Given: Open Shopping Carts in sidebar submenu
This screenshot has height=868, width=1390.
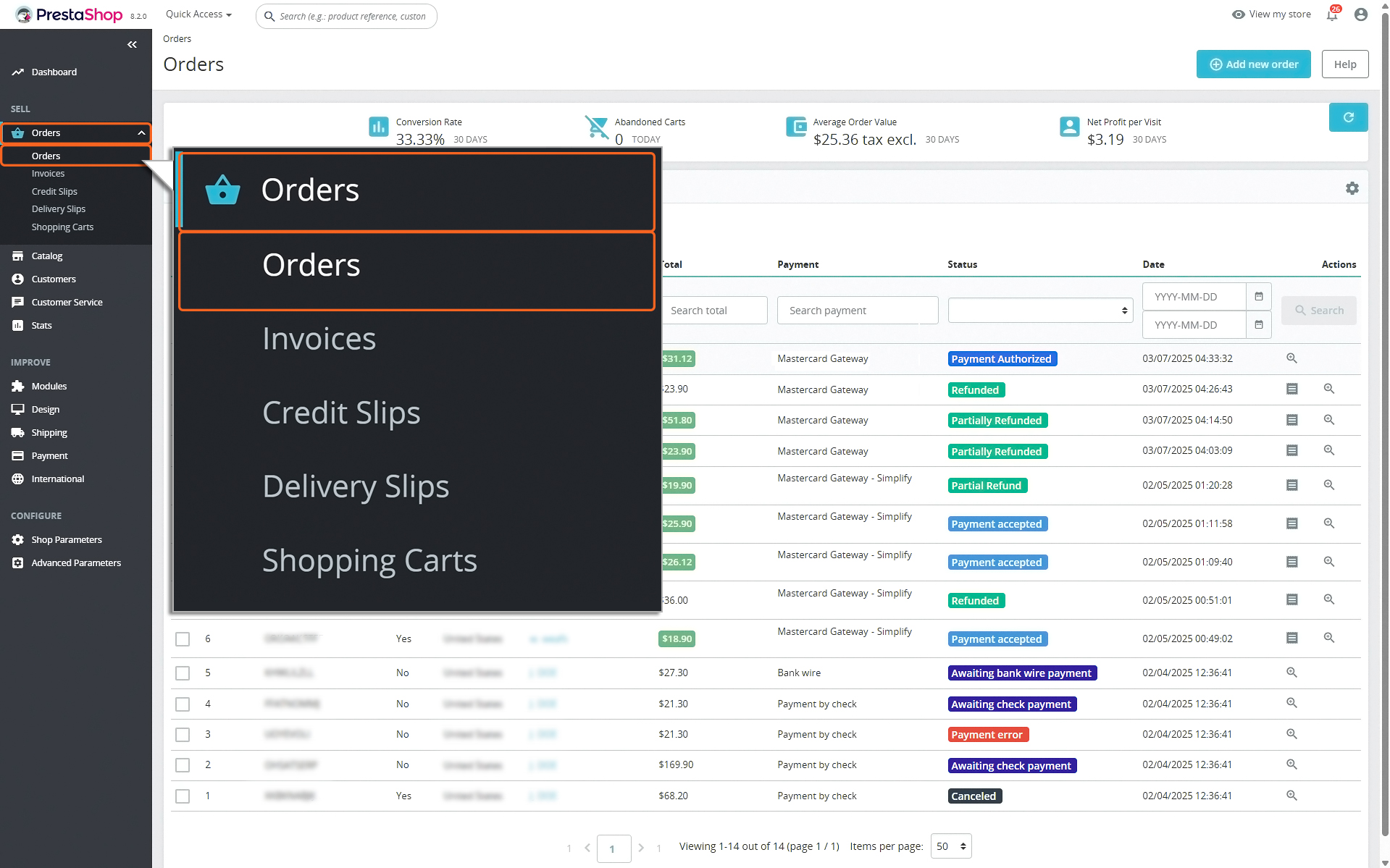Looking at the screenshot, I should (62, 227).
